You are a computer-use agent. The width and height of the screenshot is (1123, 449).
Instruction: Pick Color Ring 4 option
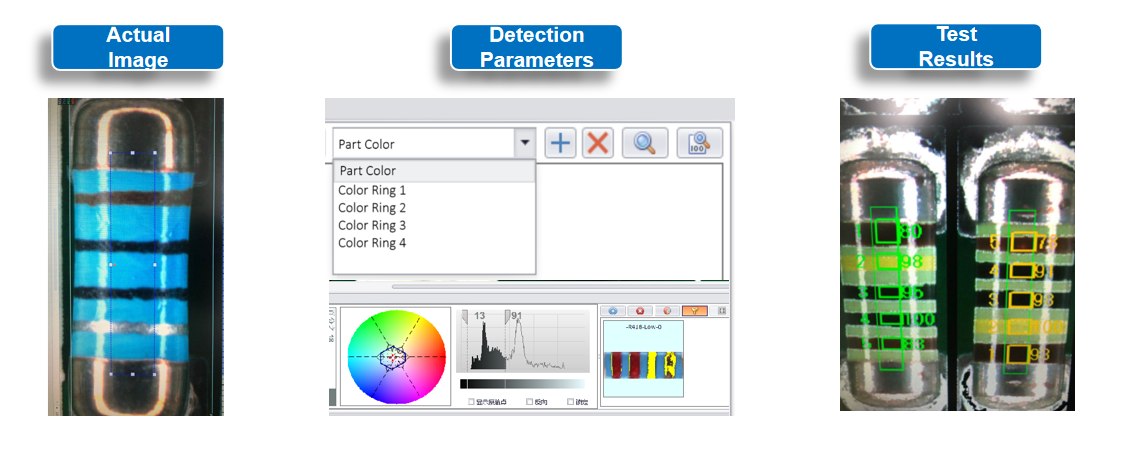tap(372, 243)
